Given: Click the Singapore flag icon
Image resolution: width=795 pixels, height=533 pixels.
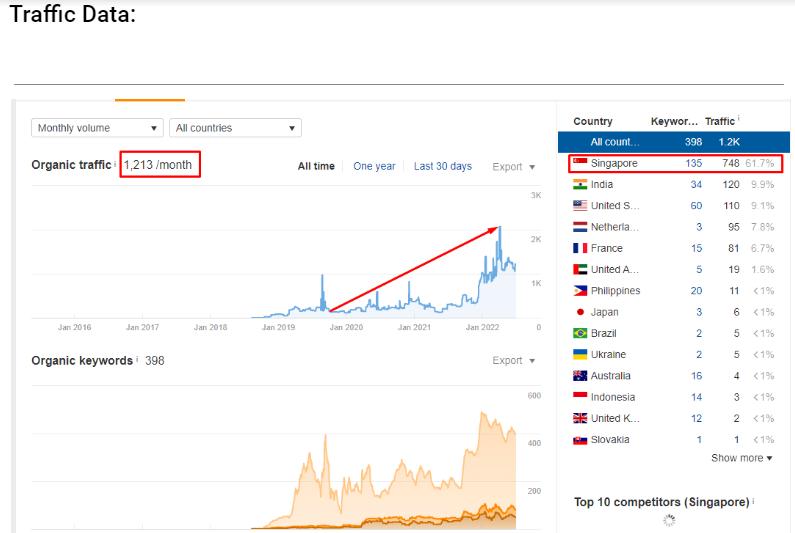Looking at the screenshot, I should click(x=580, y=163).
